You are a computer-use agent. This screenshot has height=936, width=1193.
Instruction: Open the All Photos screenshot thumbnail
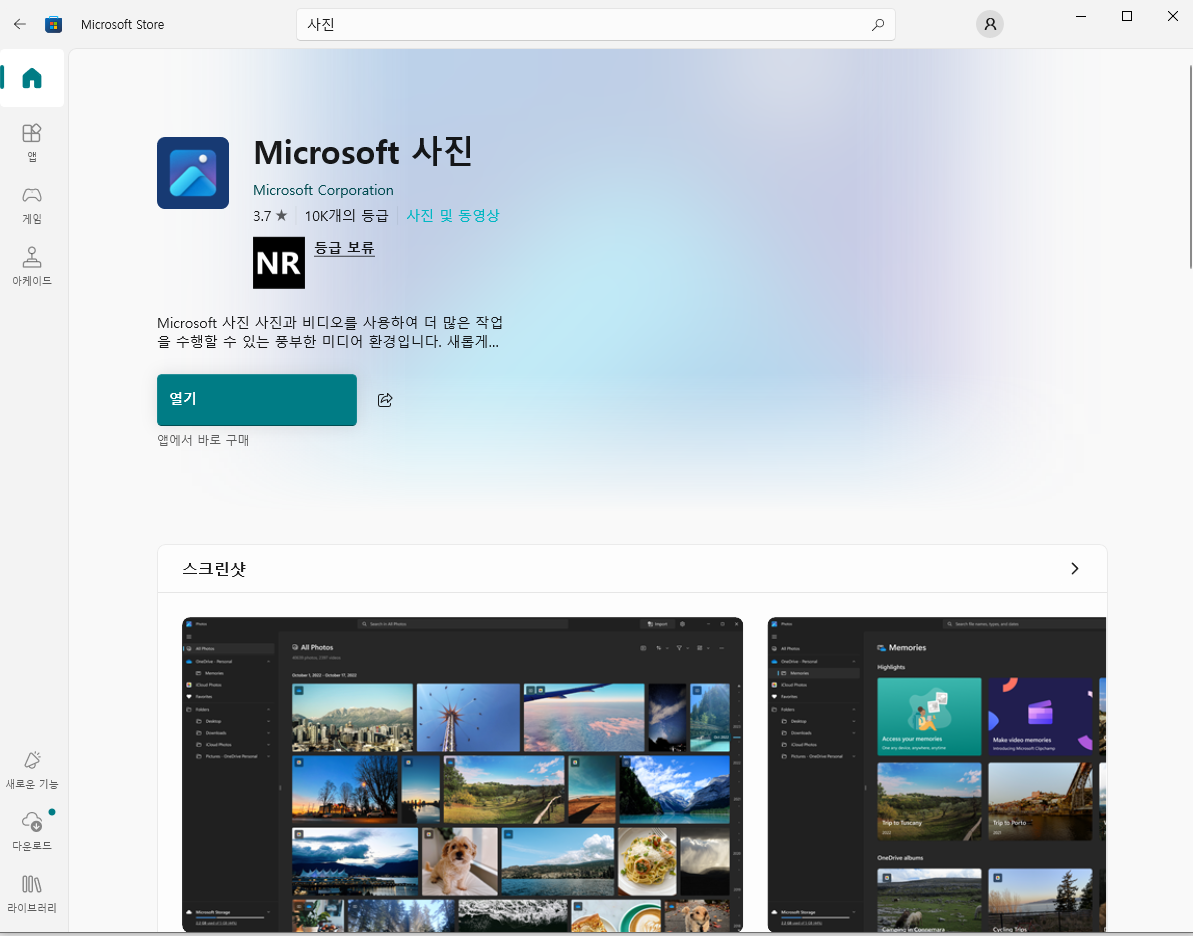463,775
